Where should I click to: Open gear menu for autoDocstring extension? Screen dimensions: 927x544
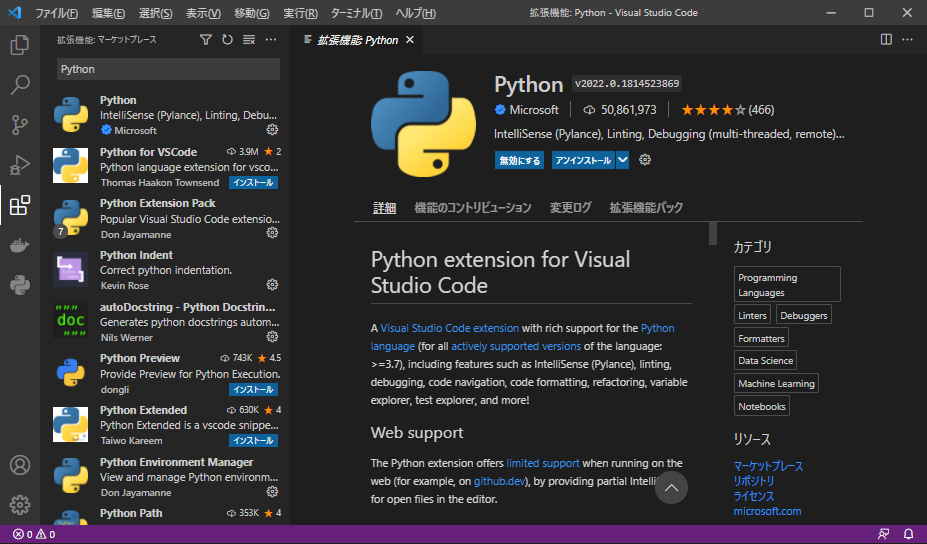tap(272, 336)
